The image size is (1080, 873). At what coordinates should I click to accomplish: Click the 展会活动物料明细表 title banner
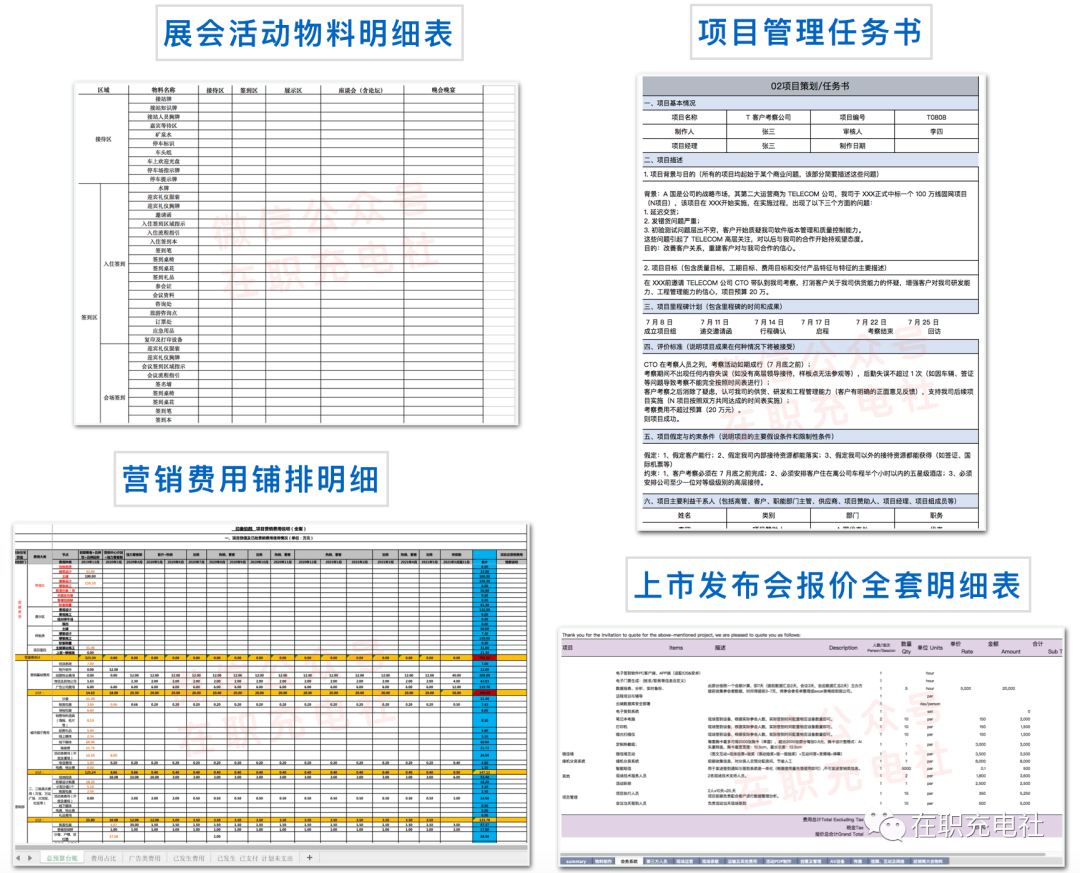309,34
